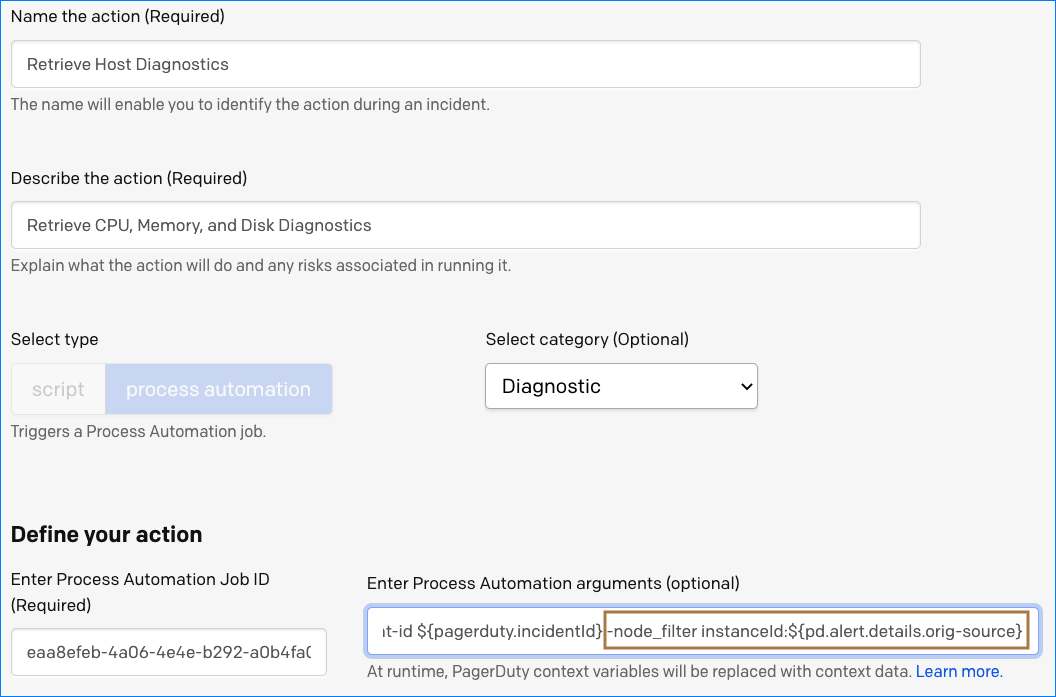Viewport: 1056px width, 697px height.
Task: Click the 'Enter Process Automation arguments (optional)' label
Action: (553, 583)
